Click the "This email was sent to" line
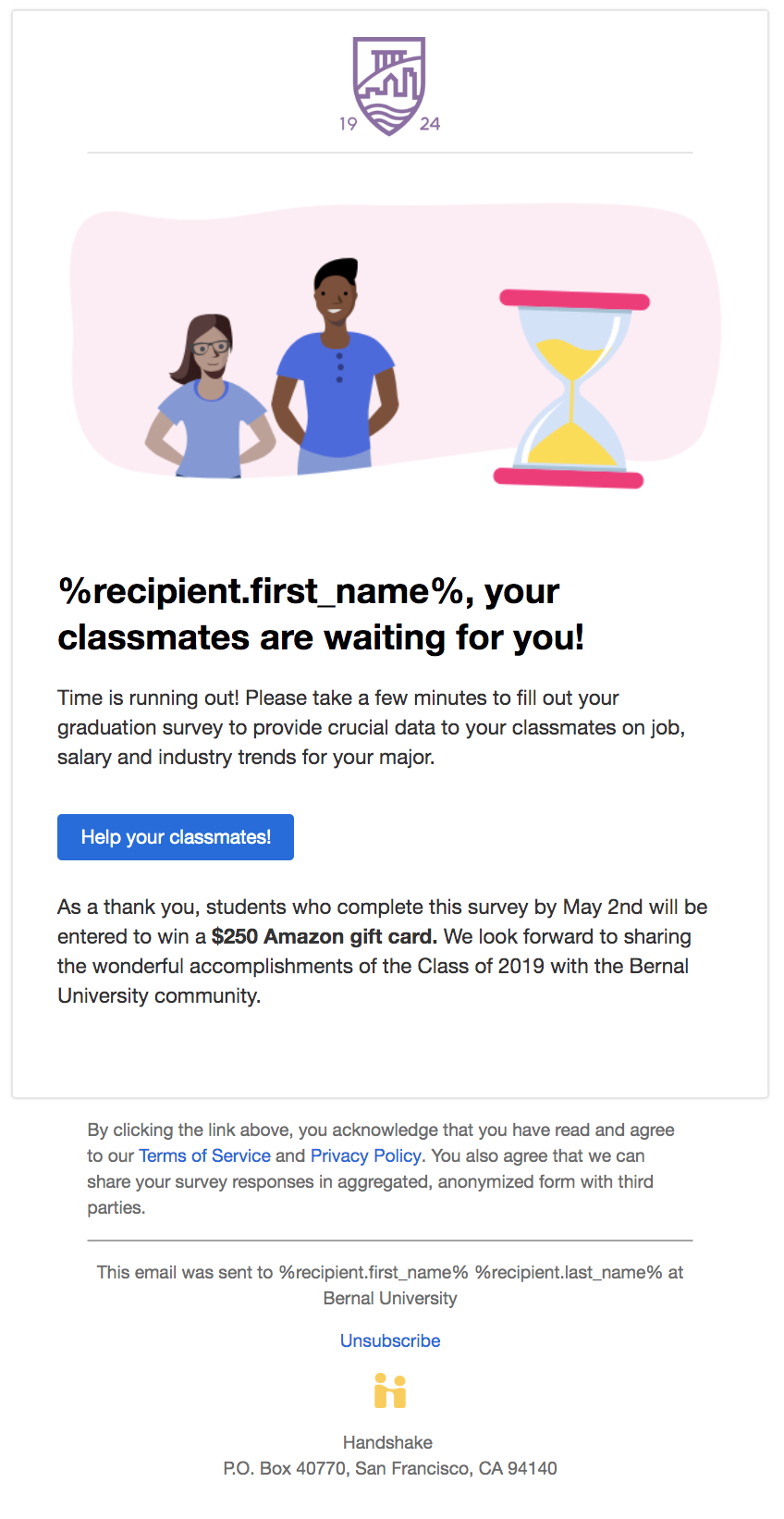The height and width of the screenshot is (1519, 784). 390,1285
